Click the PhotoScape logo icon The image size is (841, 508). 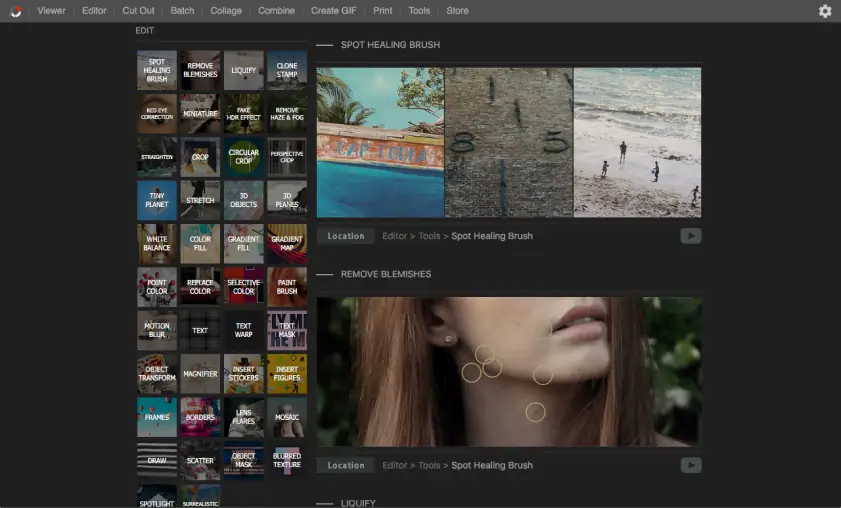pos(16,11)
